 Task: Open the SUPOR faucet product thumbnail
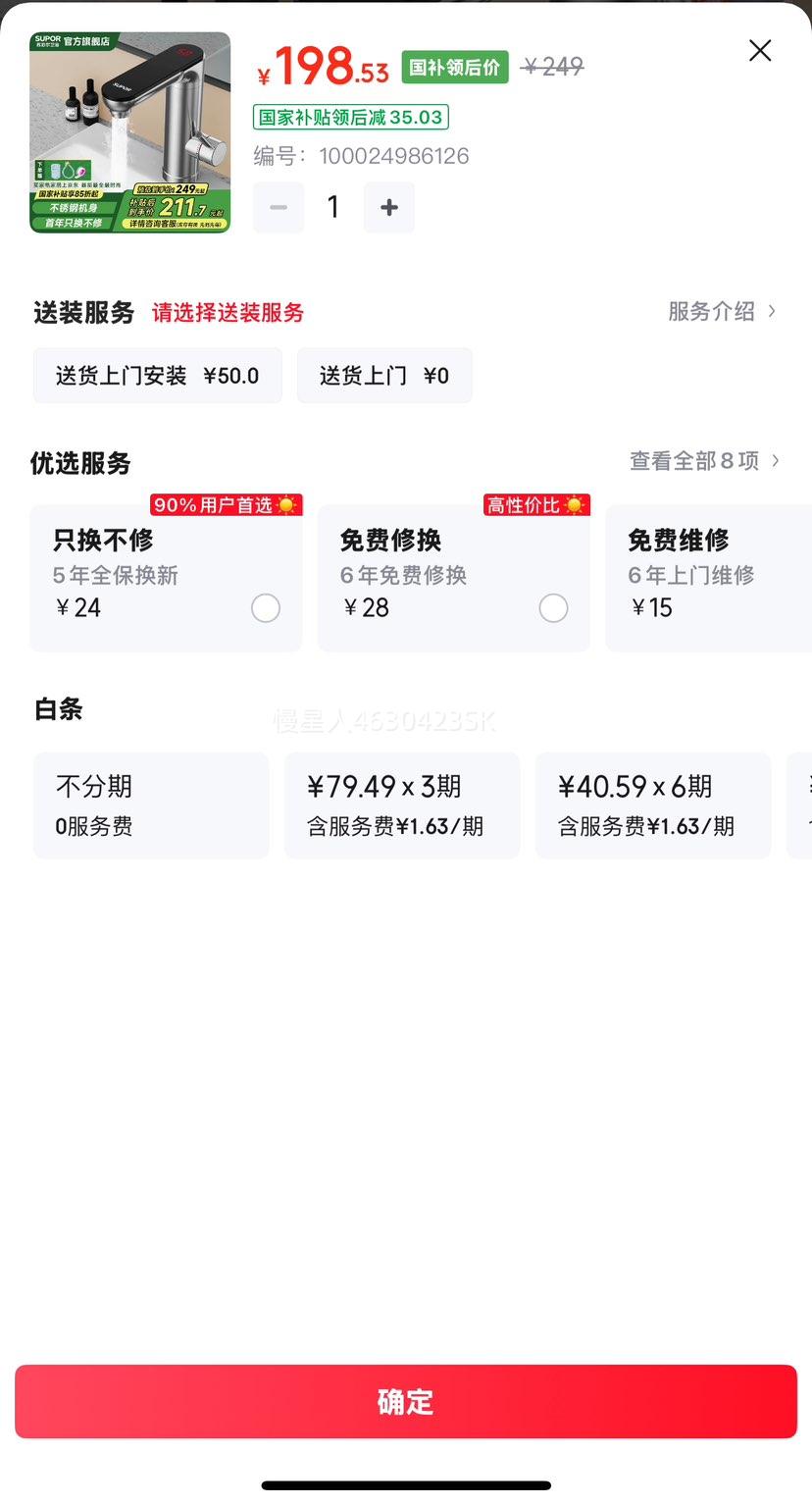[x=130, y=132]
